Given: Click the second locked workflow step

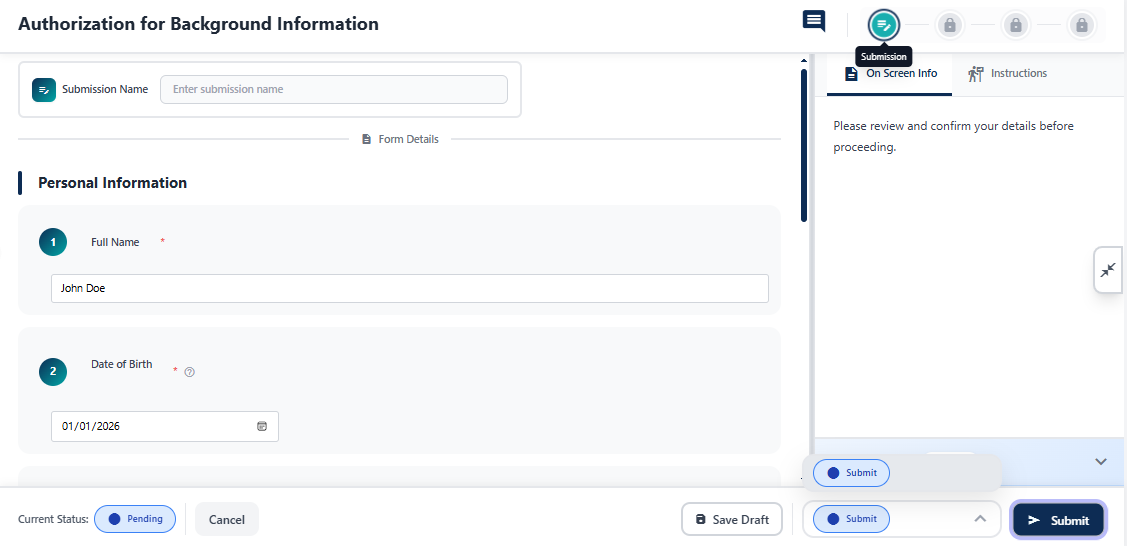Looking at the screenshot, I should (x=949, y=25).
